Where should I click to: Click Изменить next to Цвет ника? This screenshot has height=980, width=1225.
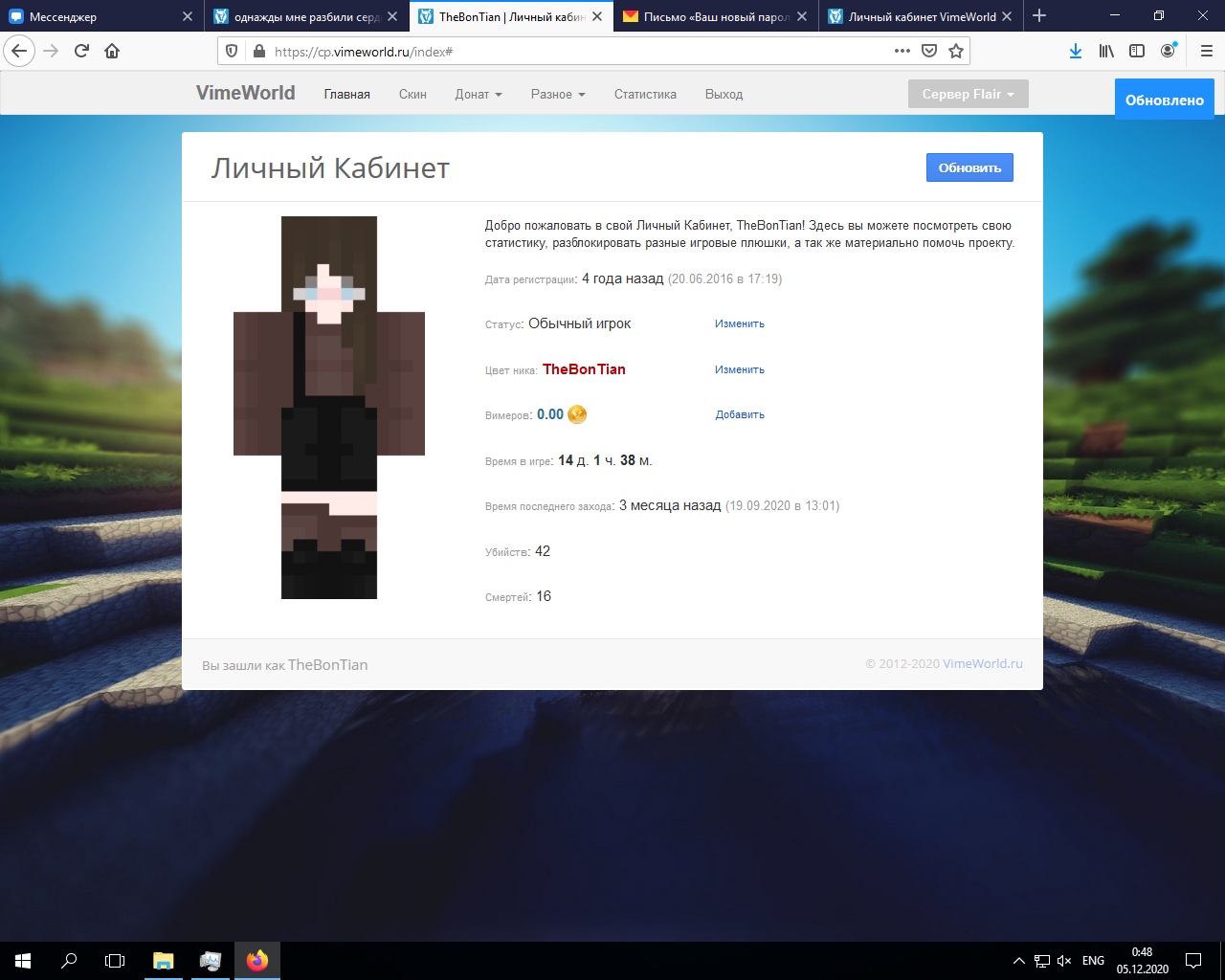tap(740, 369)
